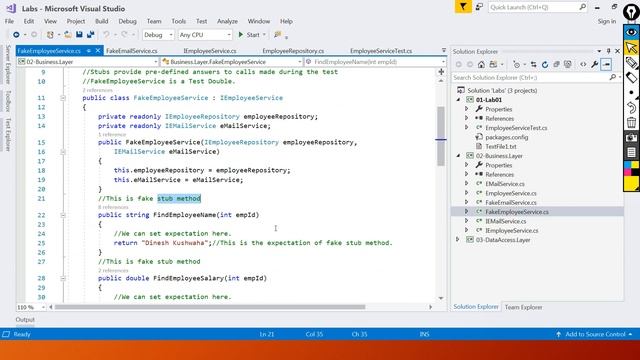
Task: Toggle the split-editor plus button above scrollbar
Action: click(441, 72)
